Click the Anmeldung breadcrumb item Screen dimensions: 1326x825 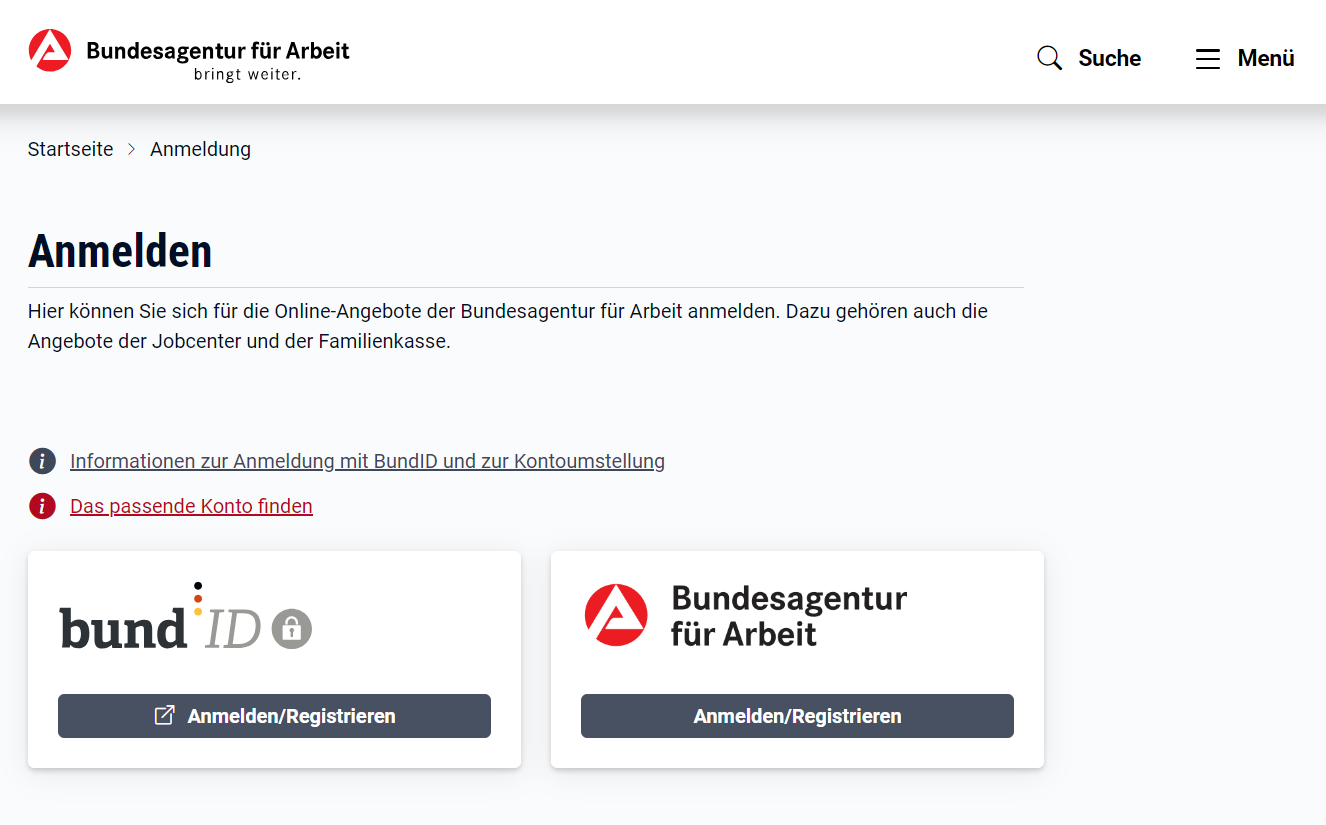click(200, 149)
